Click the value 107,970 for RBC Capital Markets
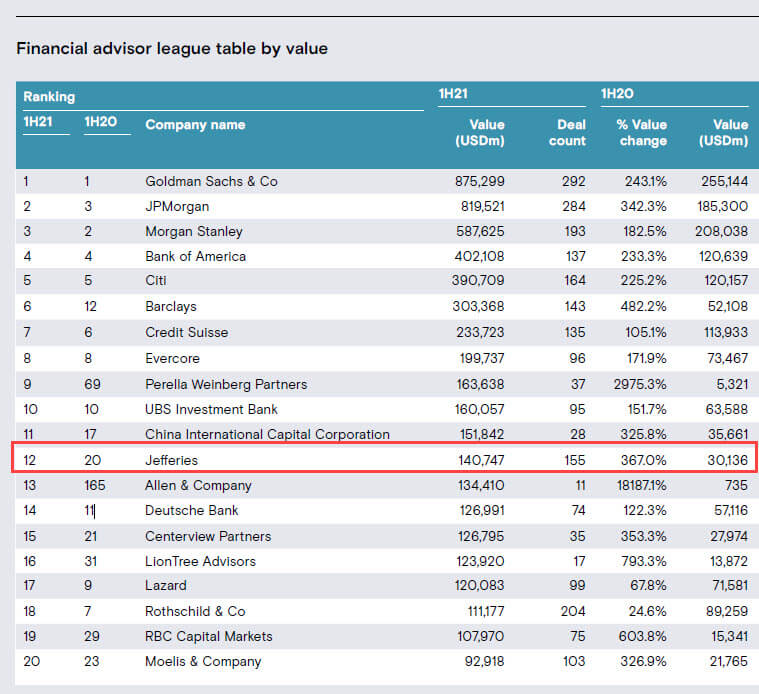 pyautogui.click(x=481, y=636)
